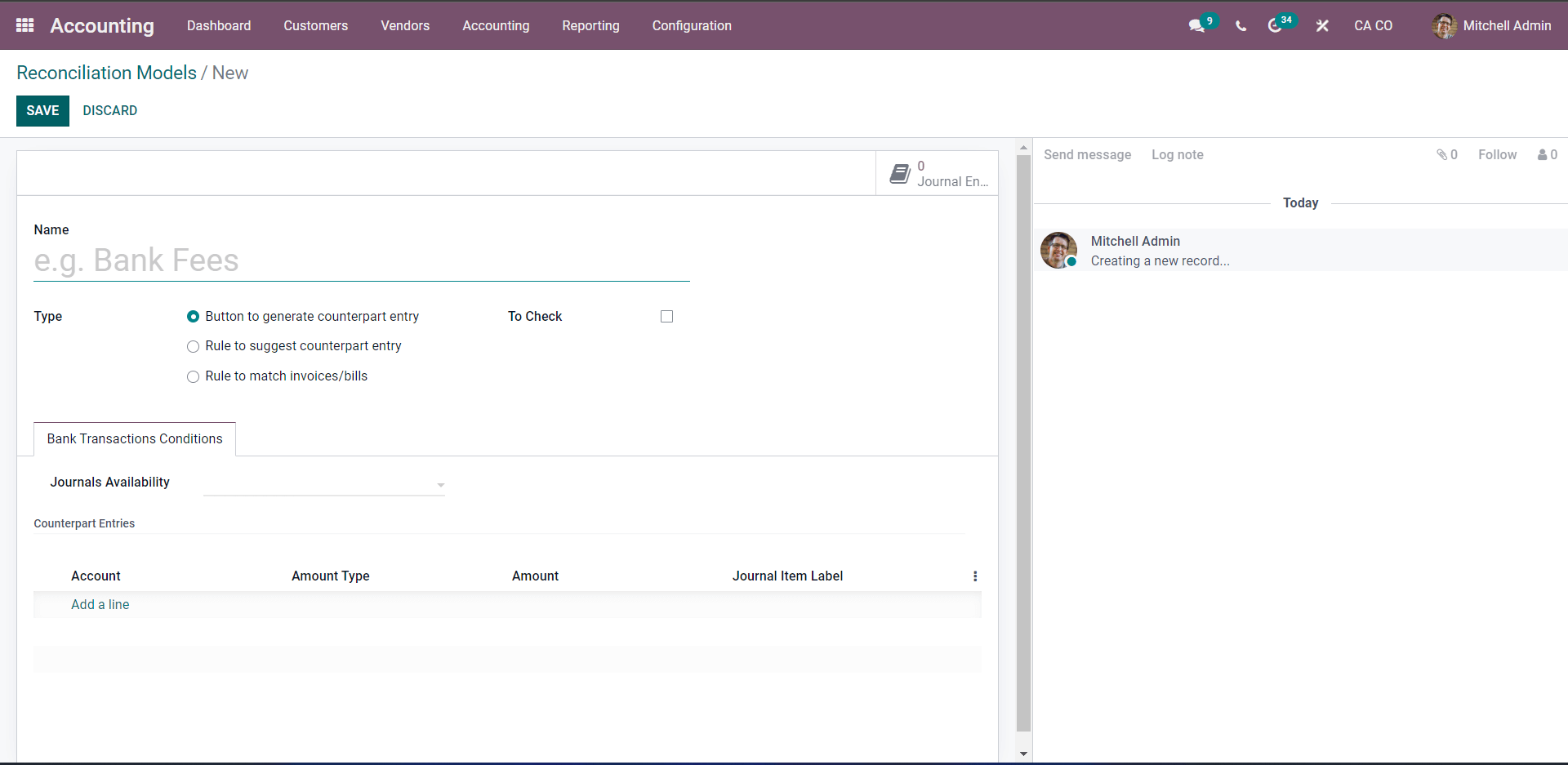Open the CA CO company switcher
1568x765 pixels.
pyautogui.click(x=1373, y=26)
